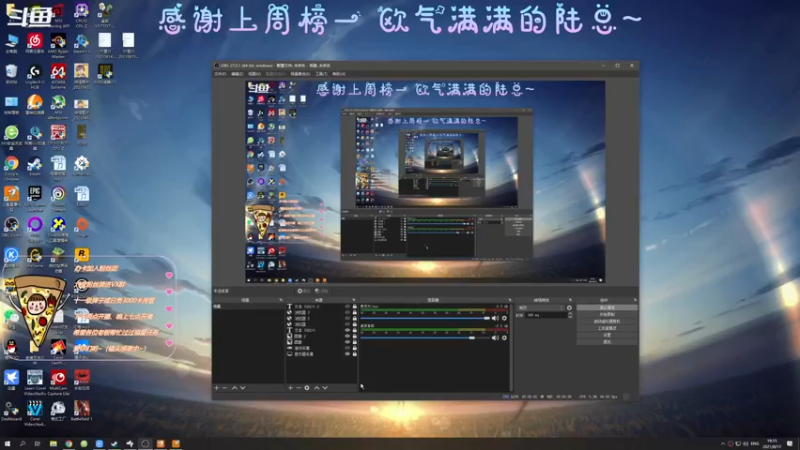Toggle lock on 显示器采集 source
The height and width of the screenshot is (450, 800).
pyautogui.click(x=355, y=354)
